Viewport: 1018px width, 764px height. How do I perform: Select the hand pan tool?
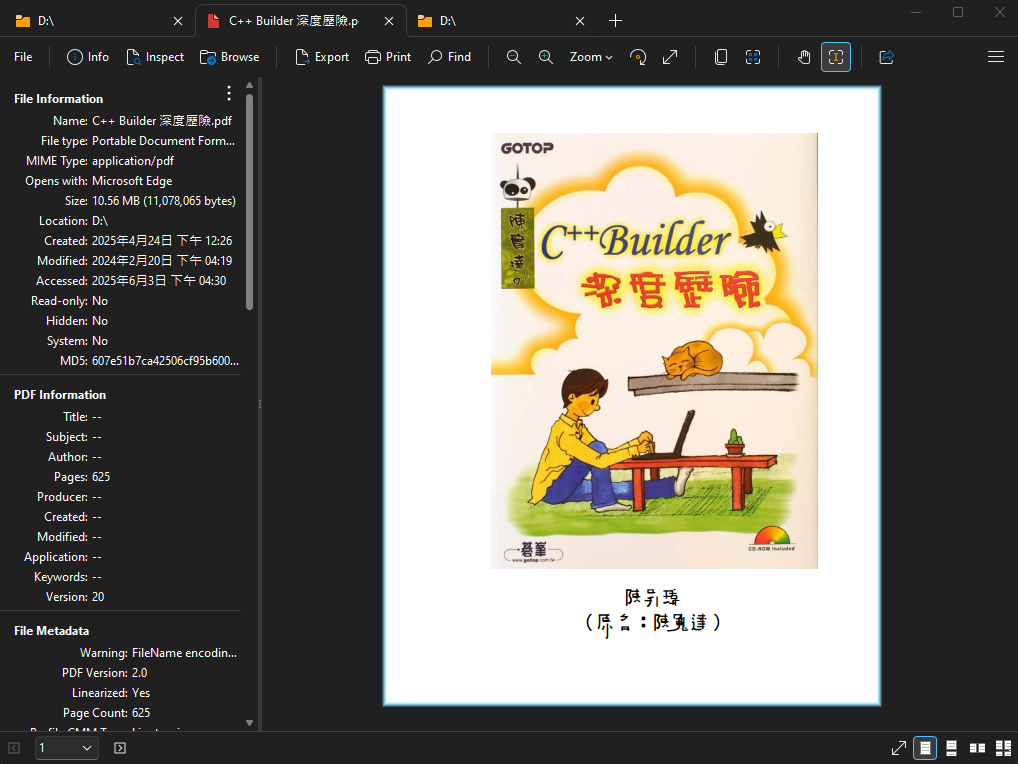804,57
